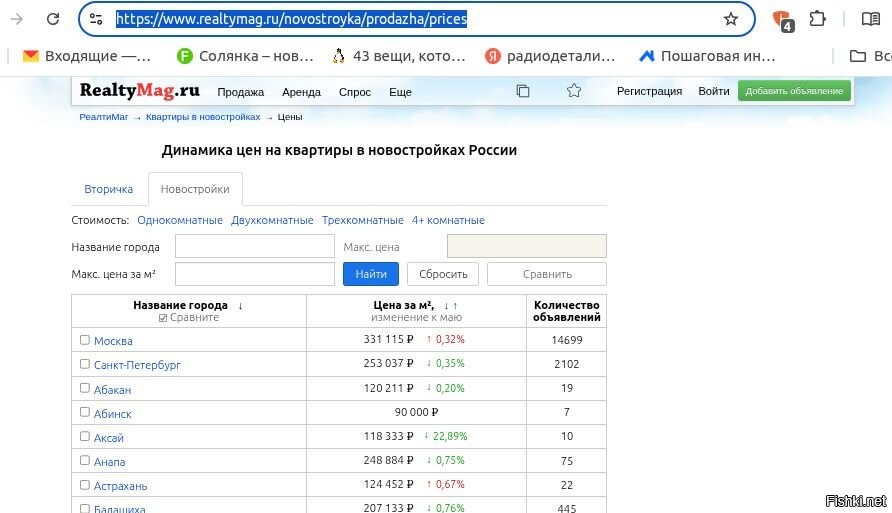
Task: Open the '4+ комнатные' link
Action: (448, 220)
